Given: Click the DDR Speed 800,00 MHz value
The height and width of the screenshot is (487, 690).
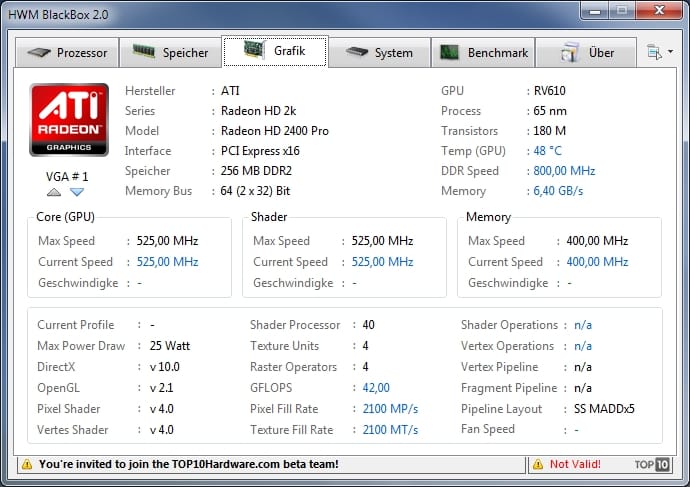Looking at the screenshot, I should click(x=564, y=171).
